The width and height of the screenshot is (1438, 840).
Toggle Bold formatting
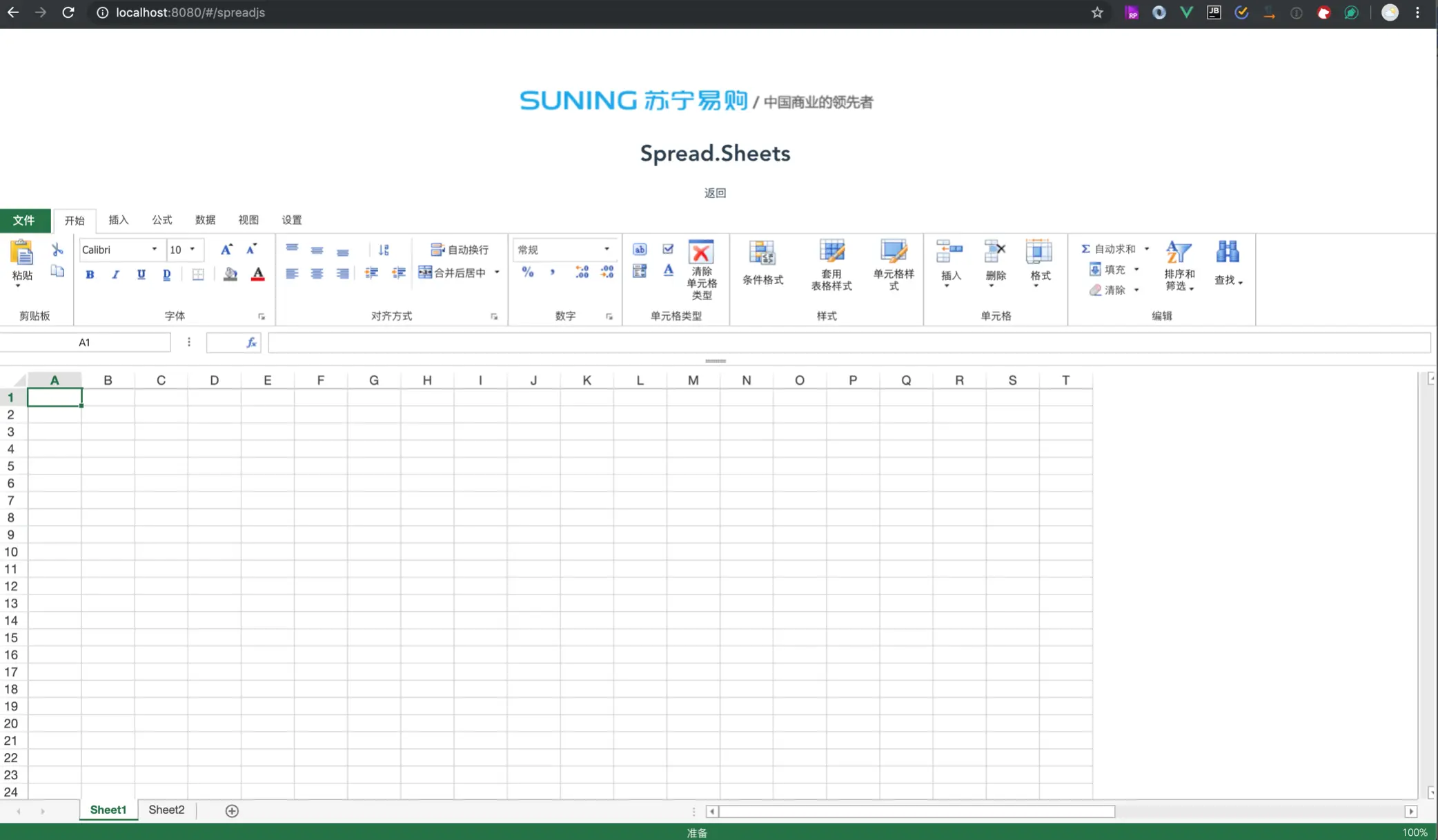point(90,274)
